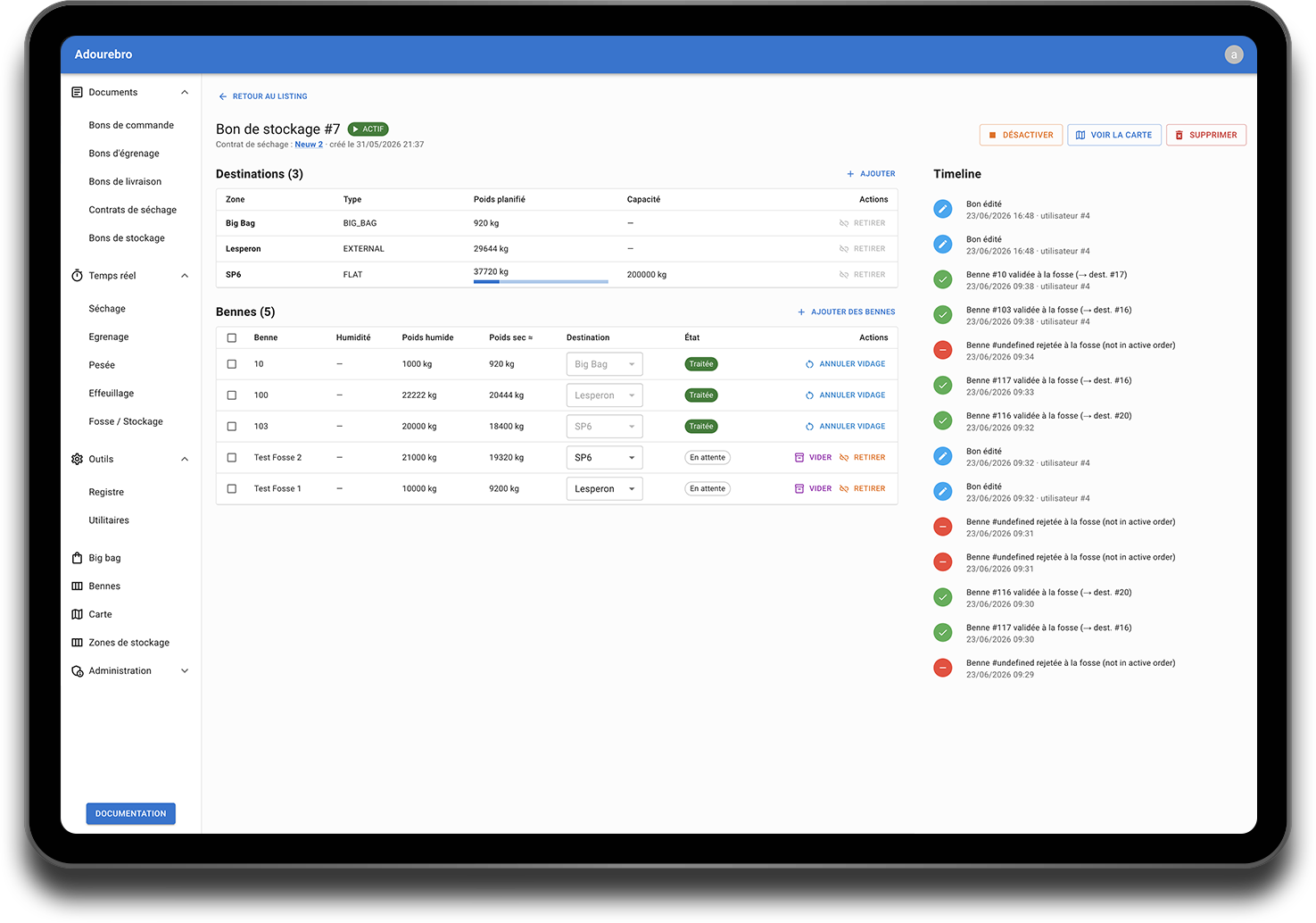This screenshot has width=1316, height=923.
Task: Click the undo icon for benne 100
Action: click(x=809, y=395)
